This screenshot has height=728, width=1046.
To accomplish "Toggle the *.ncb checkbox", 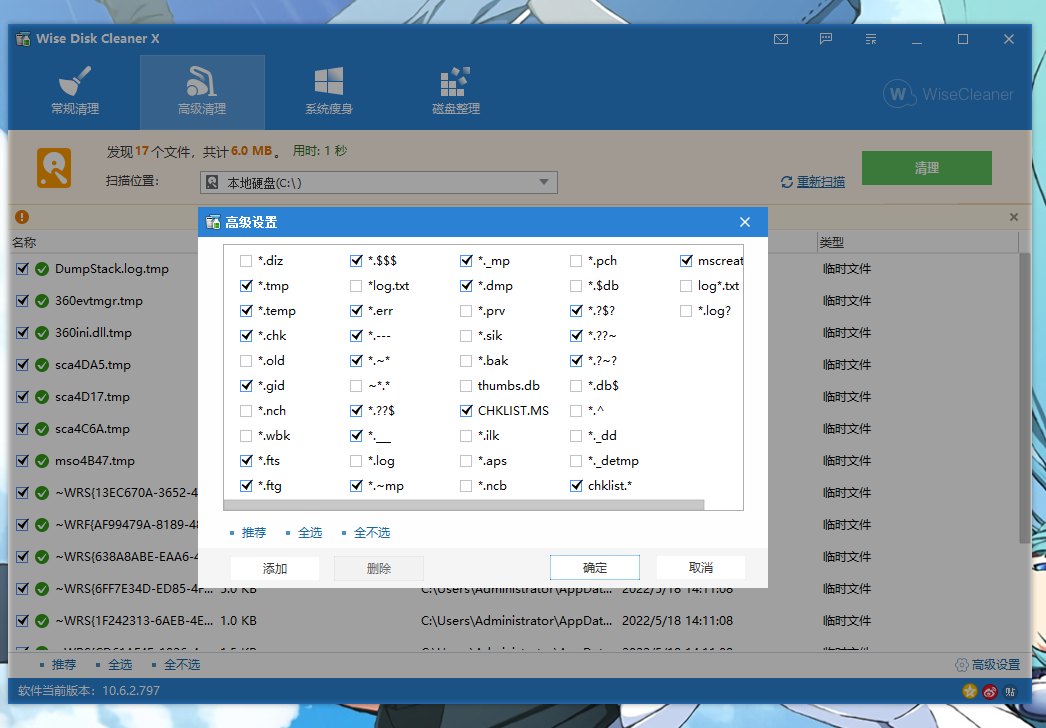I will tap(466, 486).
